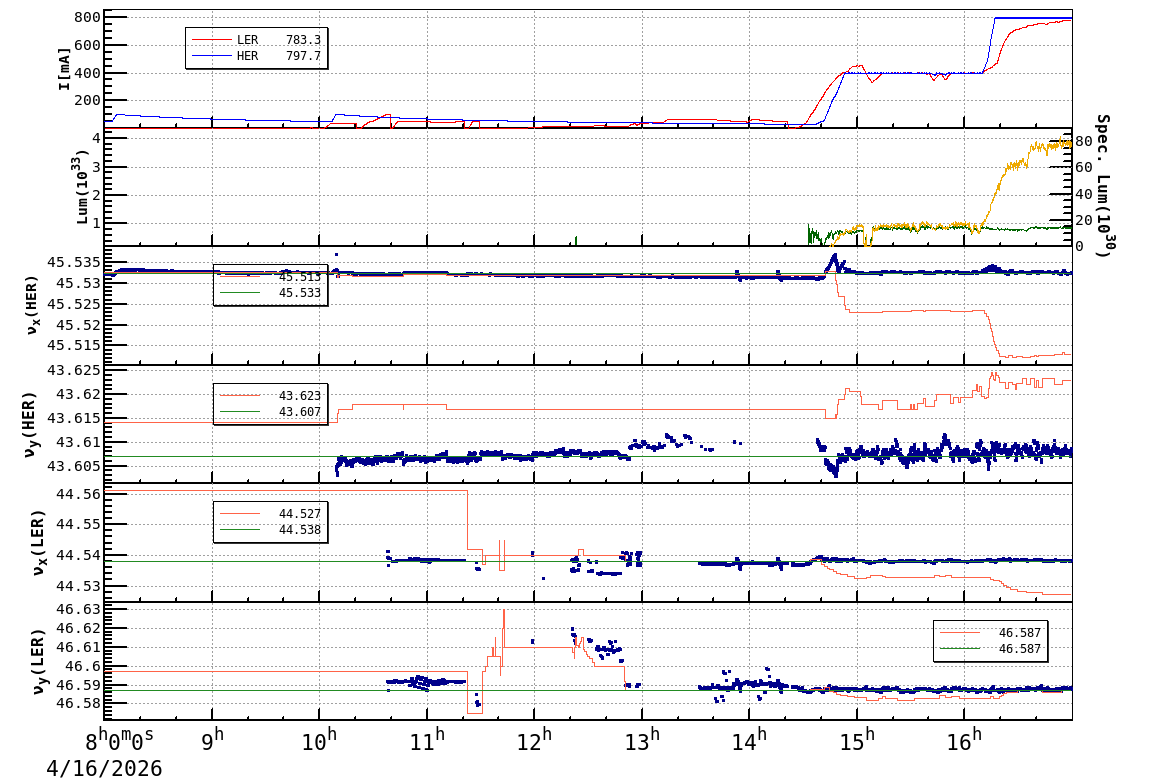The width and height of the screenshot is (1154, 782).
Task: Click the 43.623 legend entry in νy(HER)
Action: (x=270, y=396)
